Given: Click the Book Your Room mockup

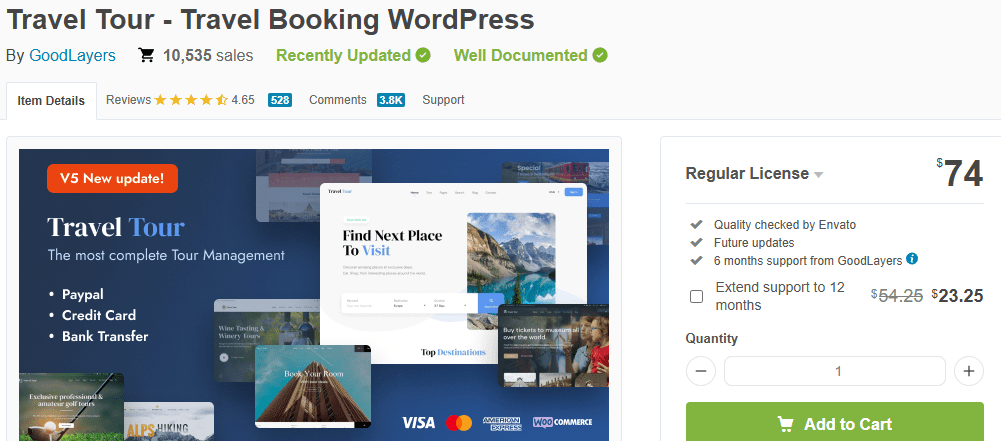Looking at the screenshot, I should 313,386.
